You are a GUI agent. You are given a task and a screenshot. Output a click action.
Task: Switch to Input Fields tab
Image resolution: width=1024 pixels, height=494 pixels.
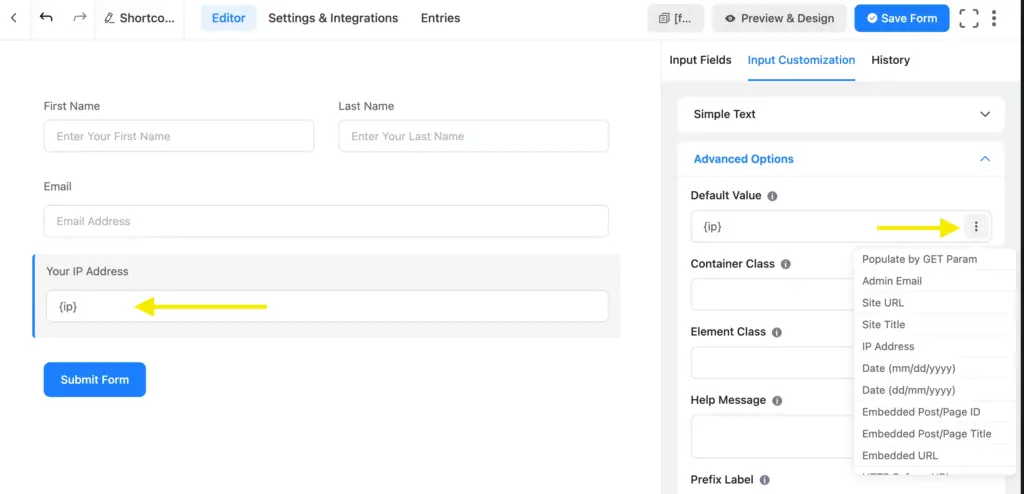click(x=700, y=60)
